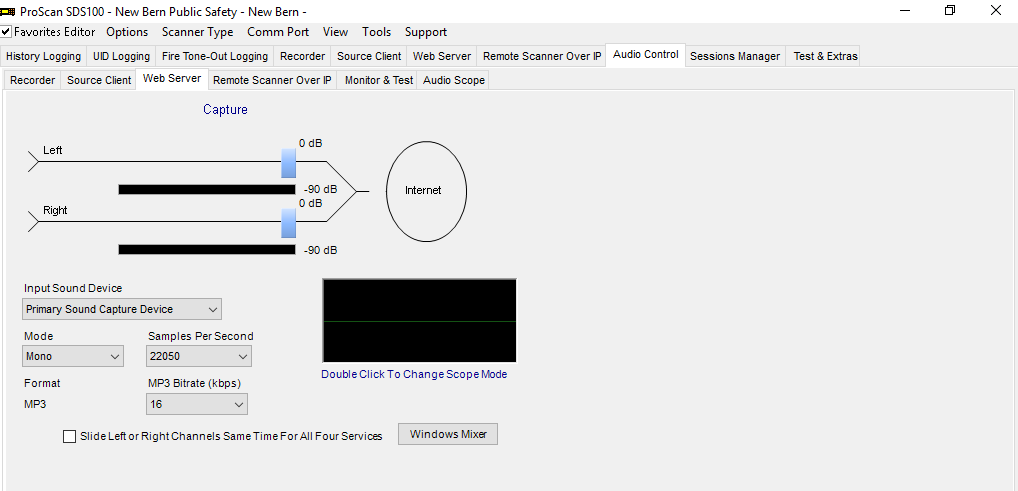Click the black audio scope display
Screen dimensions: 1018x491
click(x=419, y=321)
